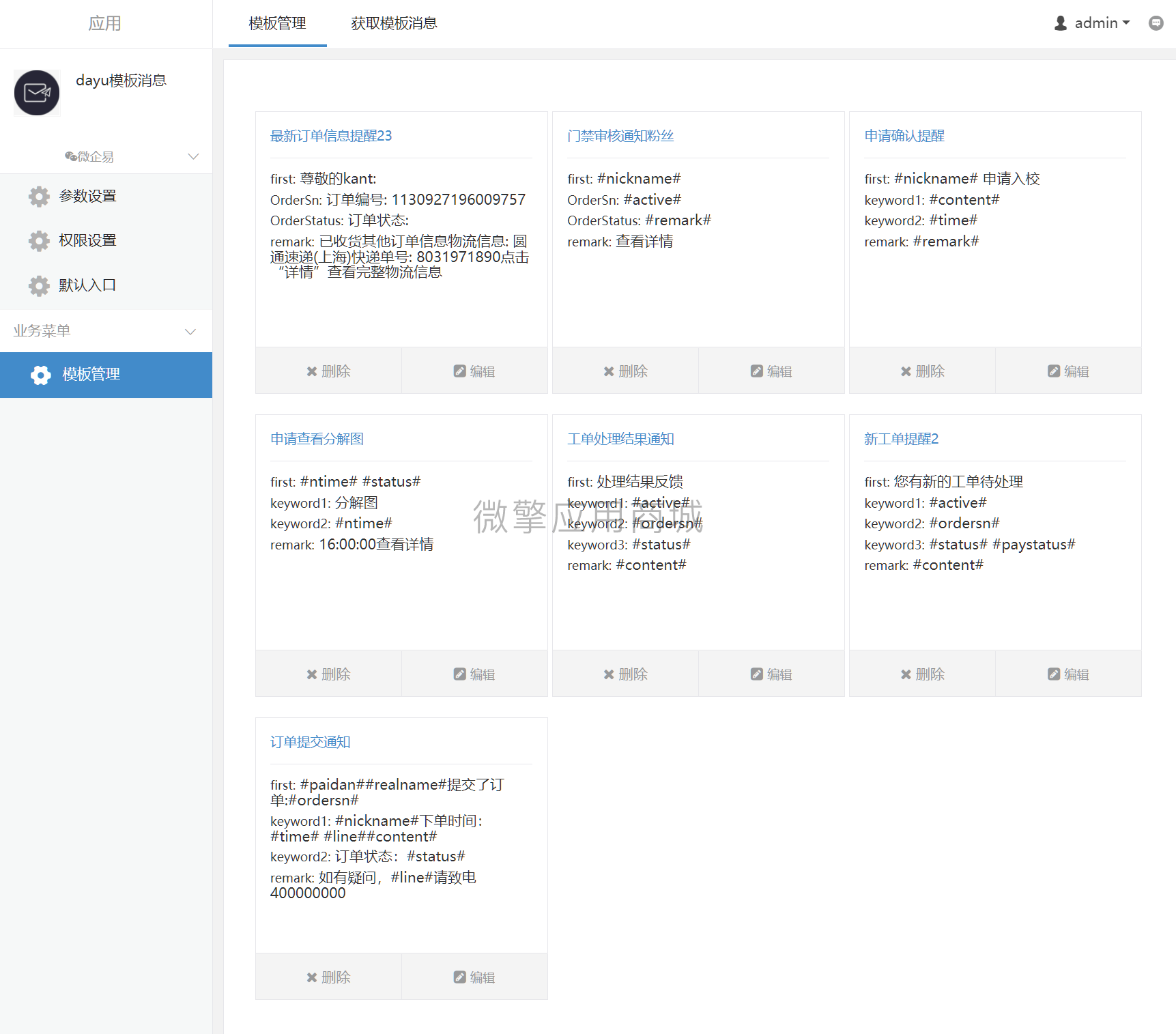Click order number 1130927196009757 text
The height and width of the screenshot is (1034, 1176).
tap(458, 199)
